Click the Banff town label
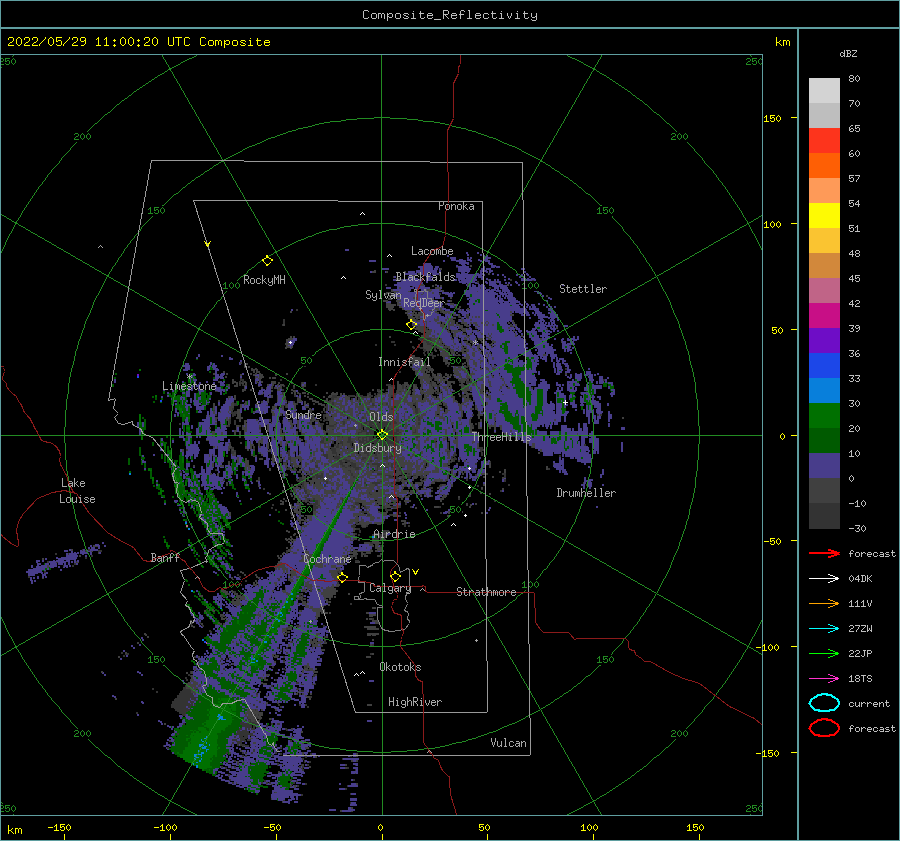 (165, 557)
